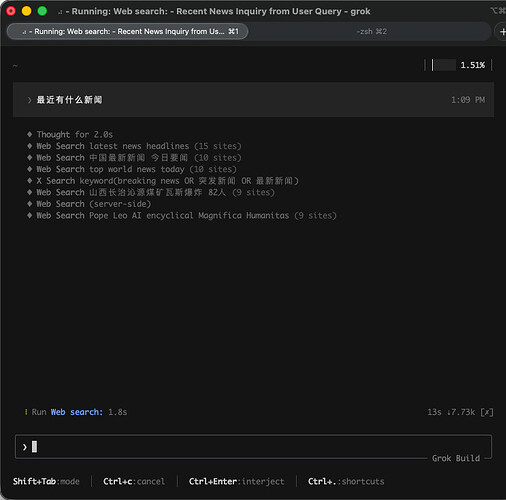
Task: Click diamond bullet beside latest news headlines
Action: coord(30,146)
